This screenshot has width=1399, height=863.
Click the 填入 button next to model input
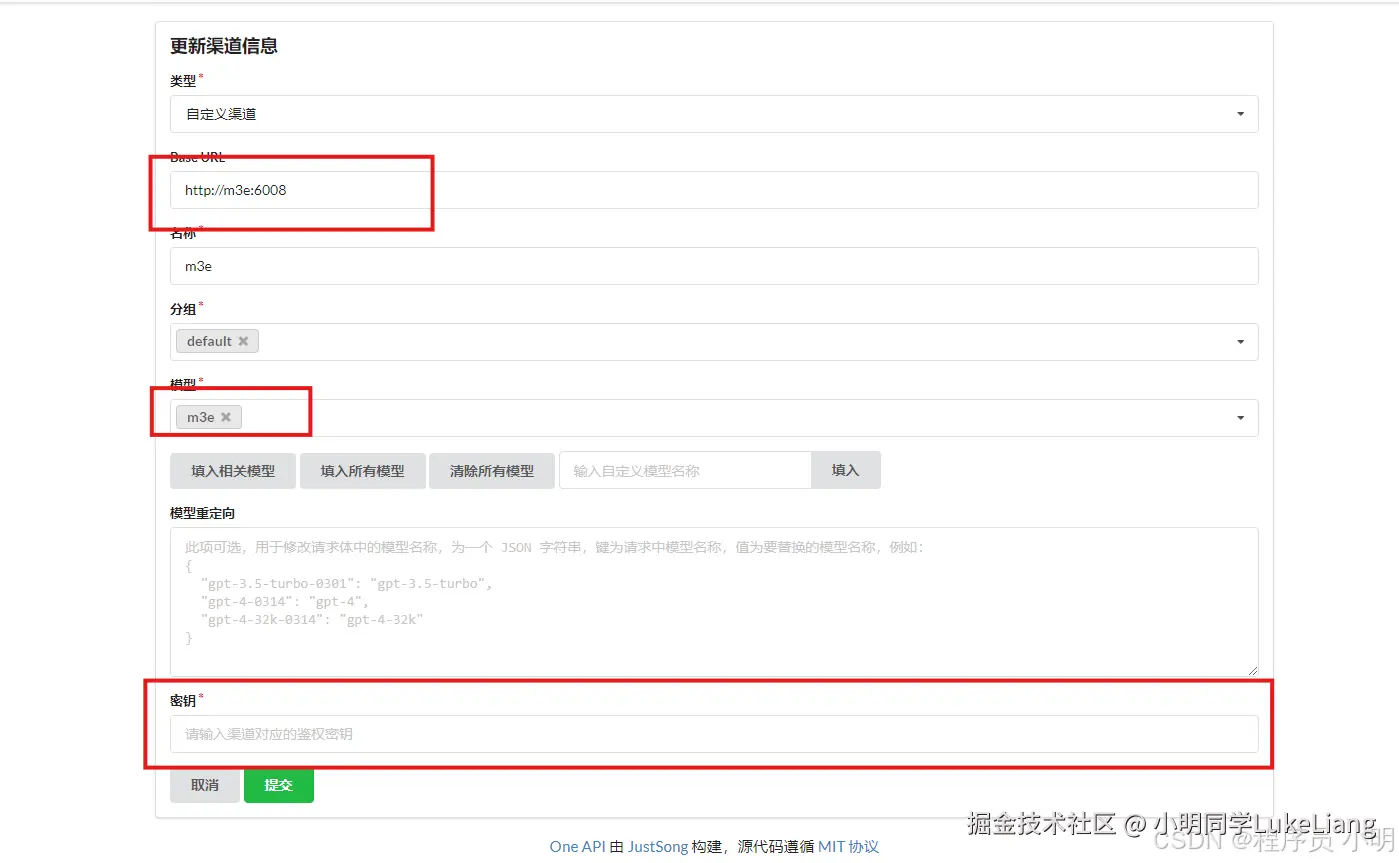(845, 470)
